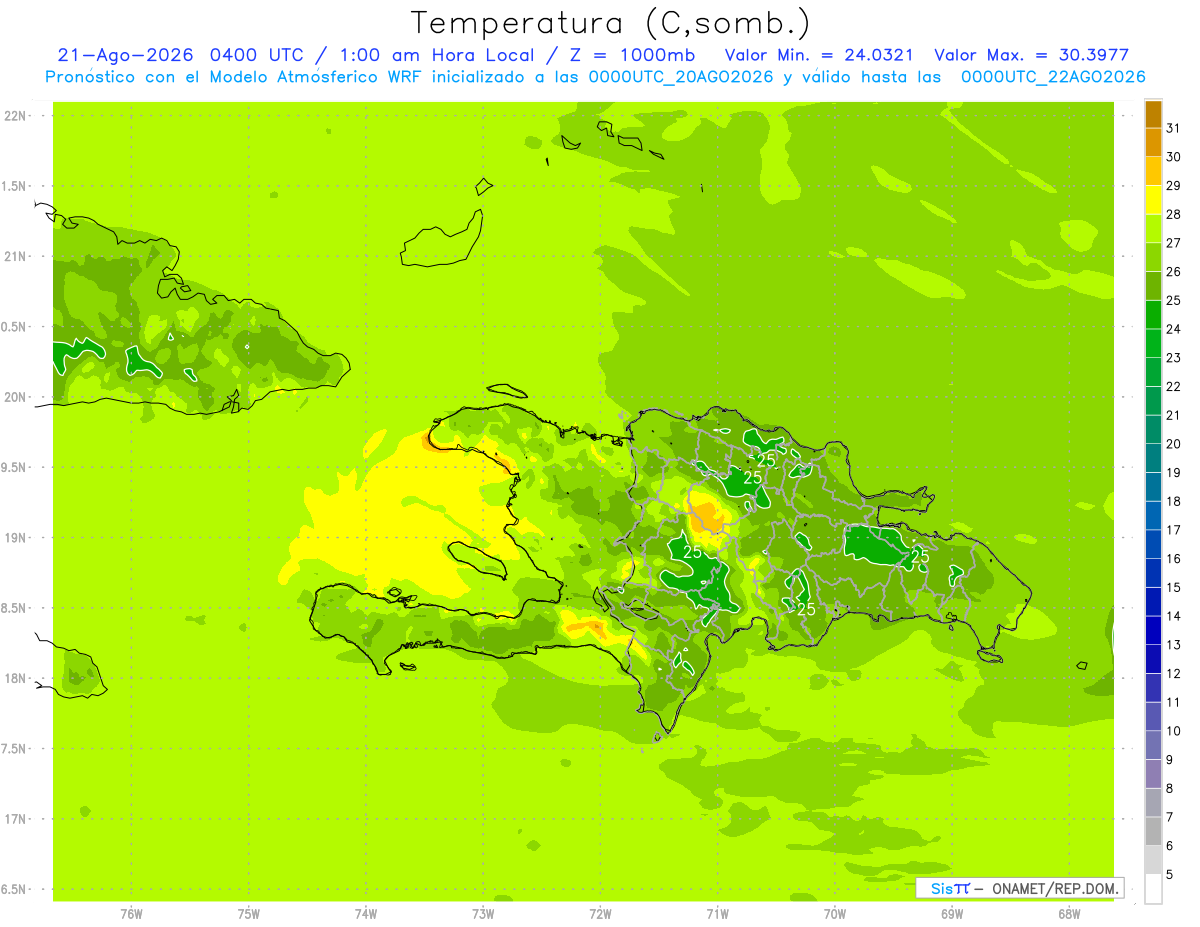Click the '71W' longitude label
Image resolution: width=1200 pixels, height=927 pixels.
(717, 914)
